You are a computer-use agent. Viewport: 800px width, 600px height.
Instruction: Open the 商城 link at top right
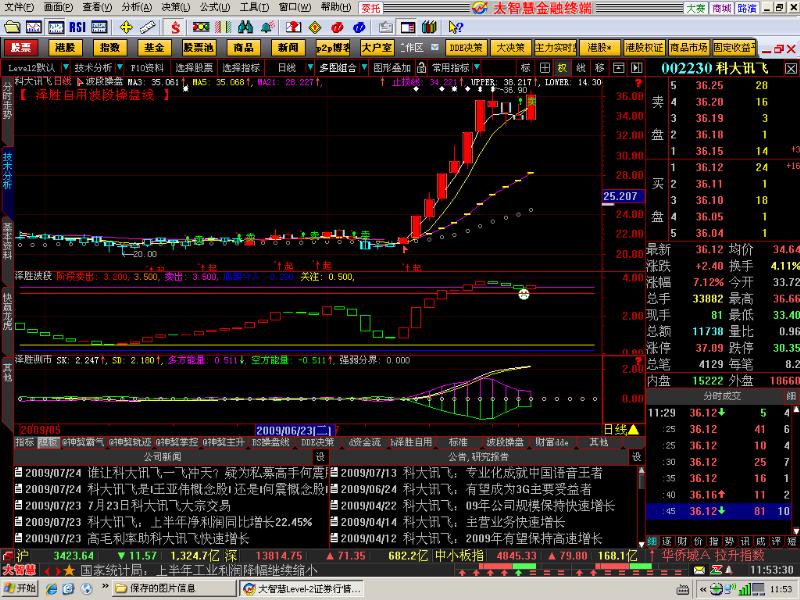click(x=721, y=8)
